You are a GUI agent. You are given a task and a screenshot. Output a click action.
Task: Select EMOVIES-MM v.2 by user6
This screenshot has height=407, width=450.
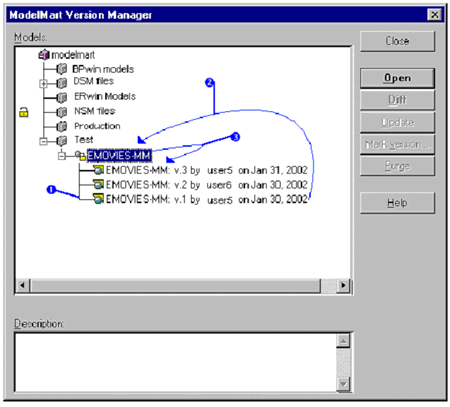[x=207, y=185]
